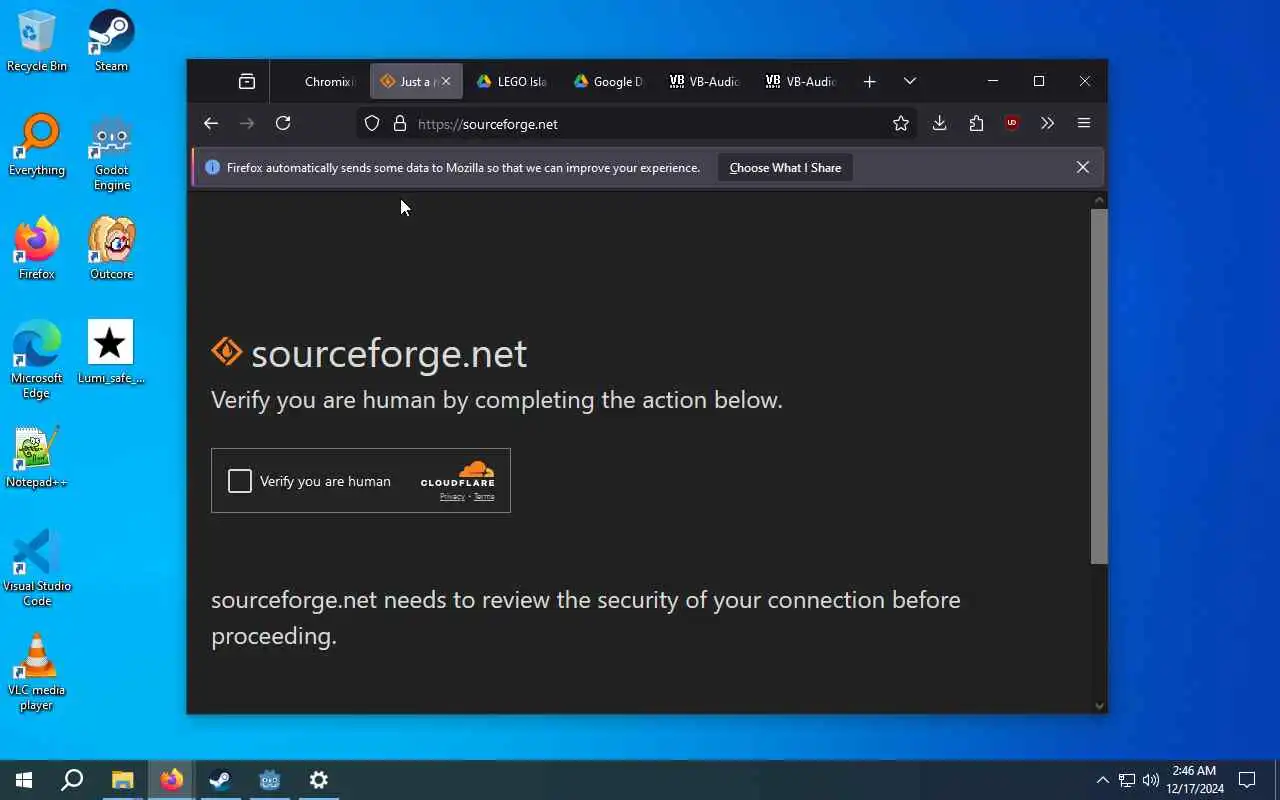Show hidden system tray icons
The image size is (1280, 800).
(x=1102, y=780)
